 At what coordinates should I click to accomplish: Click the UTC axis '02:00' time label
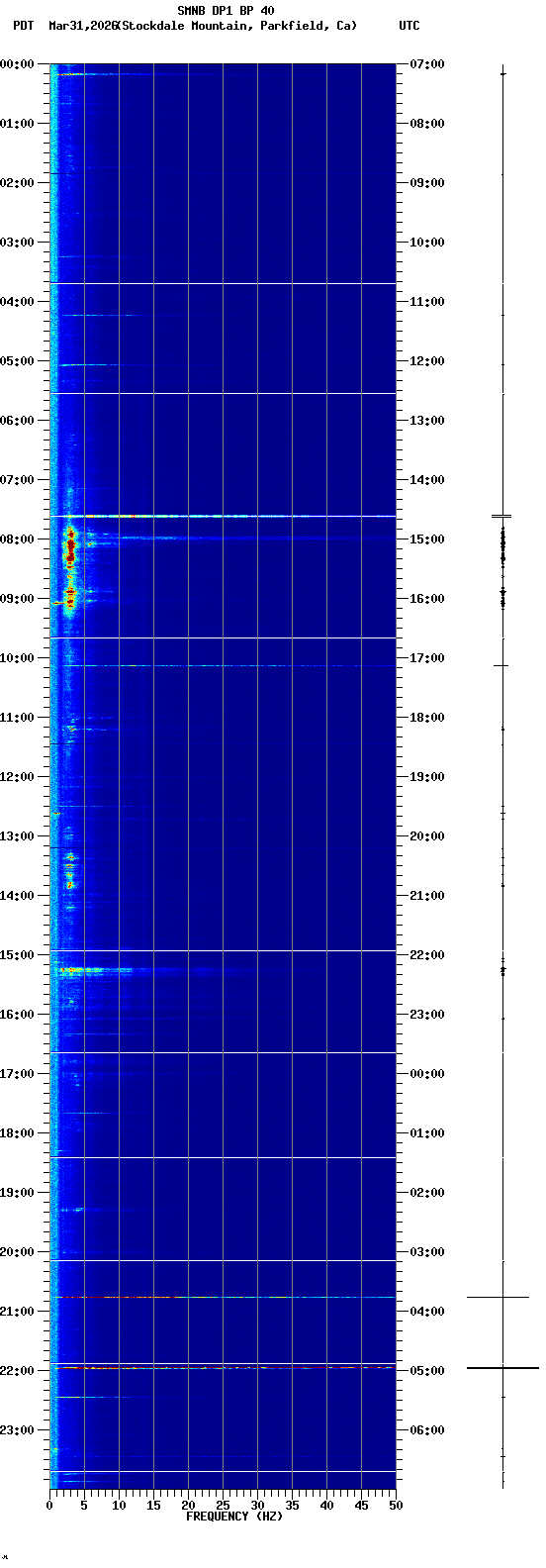[426, 1193]
